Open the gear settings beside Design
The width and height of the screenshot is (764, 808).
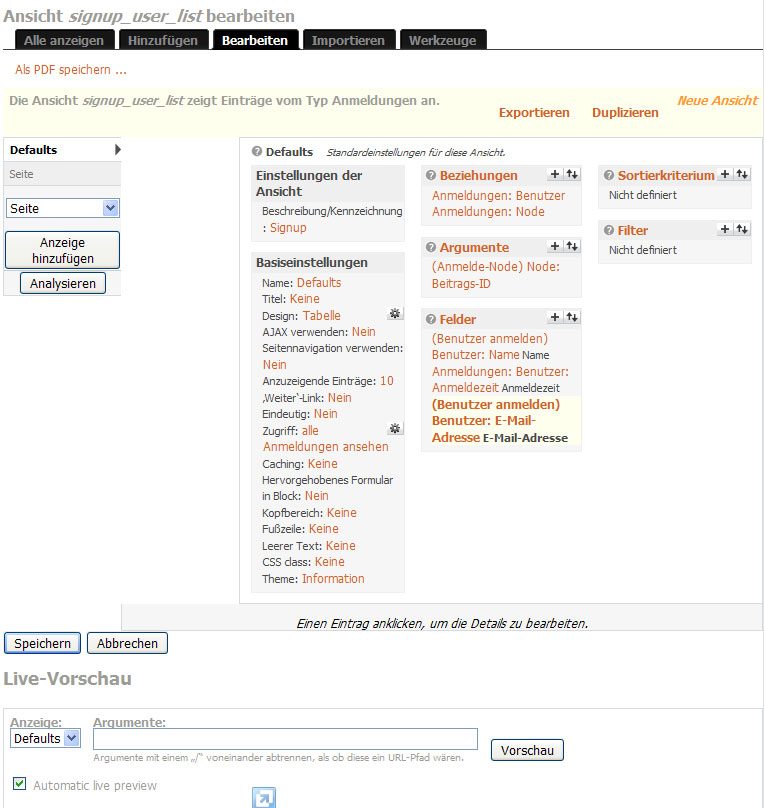coord(395,314)
